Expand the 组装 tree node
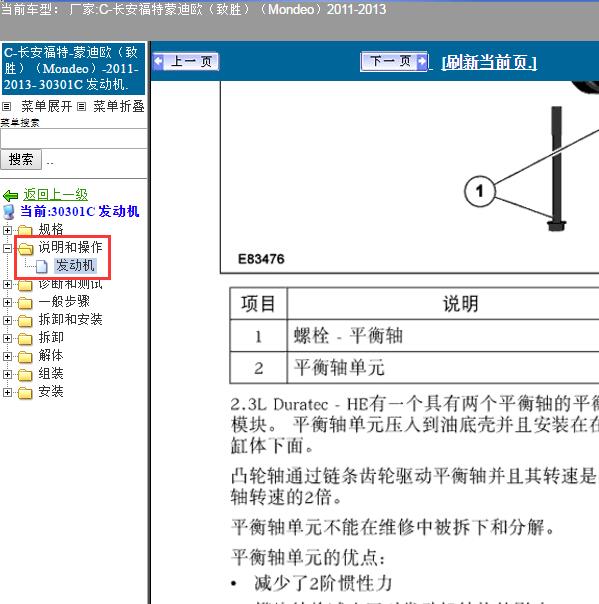Viewport: 599px width, 604px height. pyautogui.click(x=7, y=374)
